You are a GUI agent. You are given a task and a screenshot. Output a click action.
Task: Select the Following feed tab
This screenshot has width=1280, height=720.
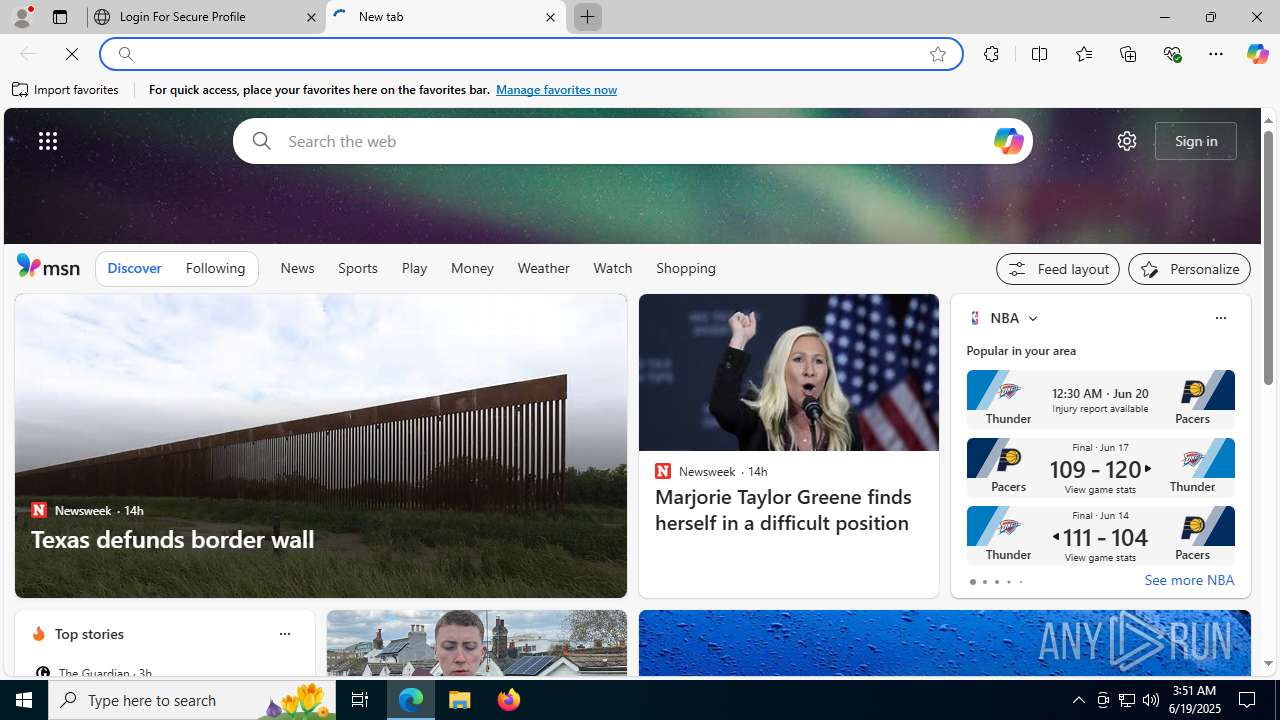click(215, 268)
